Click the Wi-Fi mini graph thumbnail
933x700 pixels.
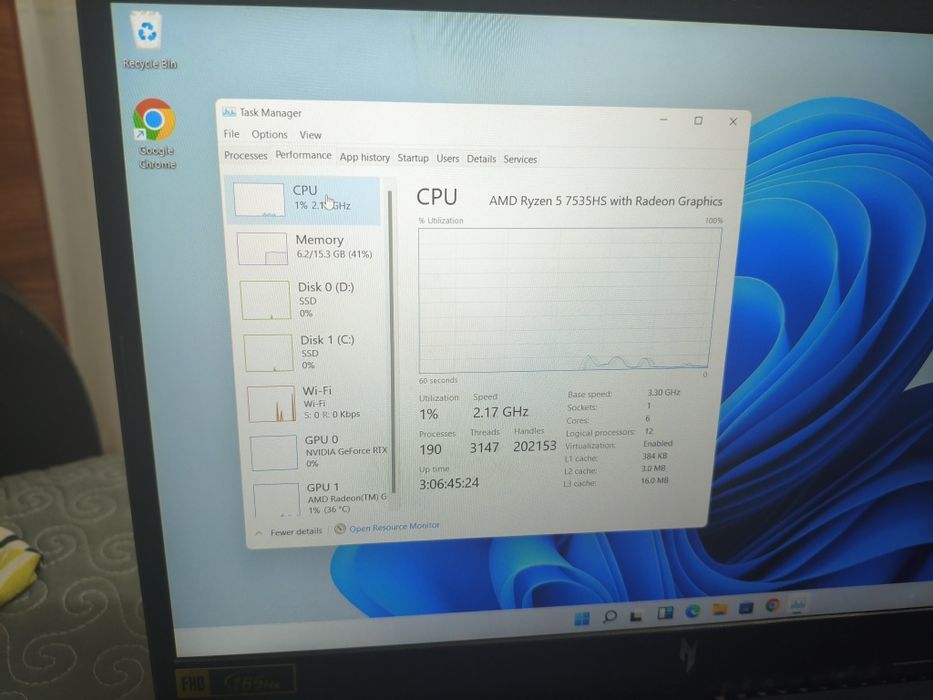pos(271,404)
